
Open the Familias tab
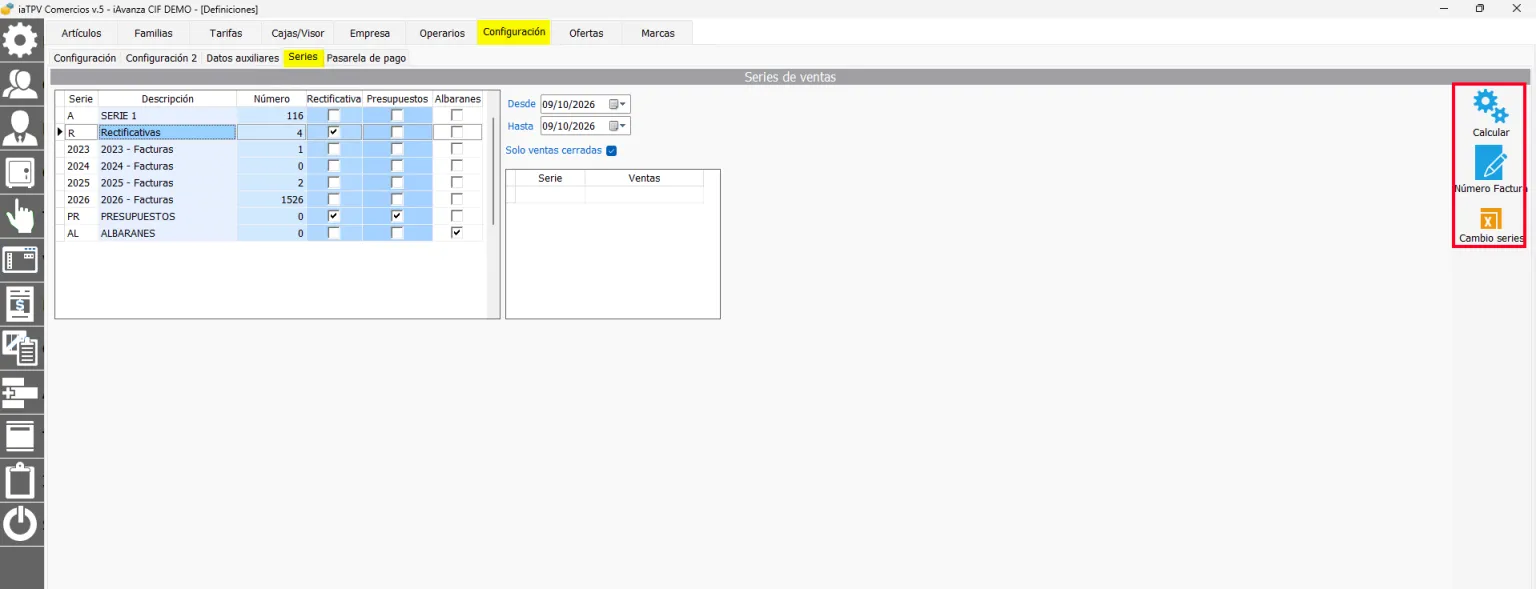point(153,33)
